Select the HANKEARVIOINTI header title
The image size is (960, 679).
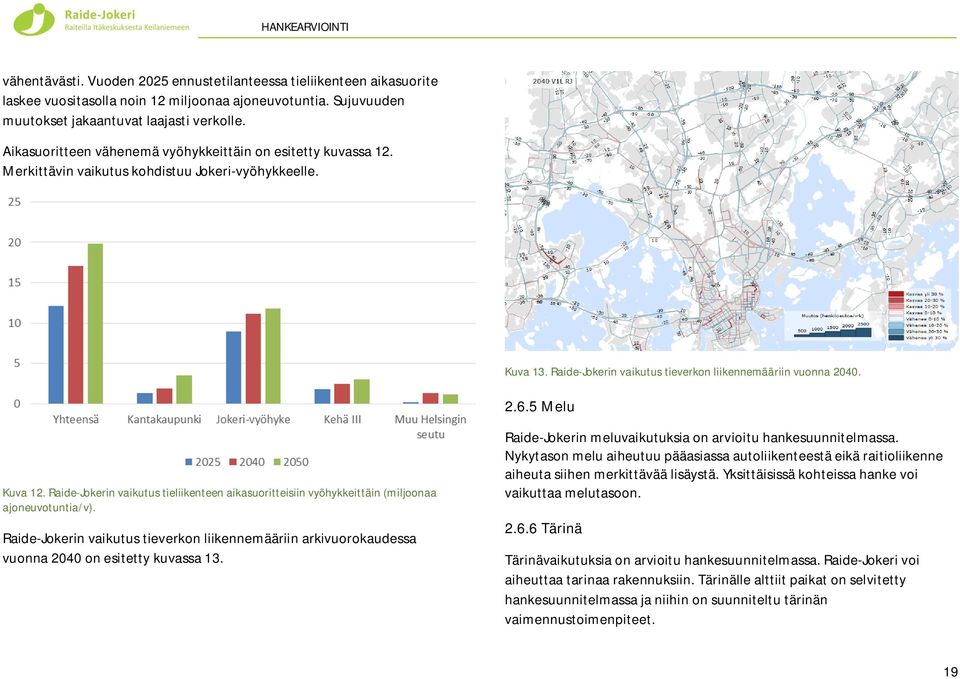(305, 27)
